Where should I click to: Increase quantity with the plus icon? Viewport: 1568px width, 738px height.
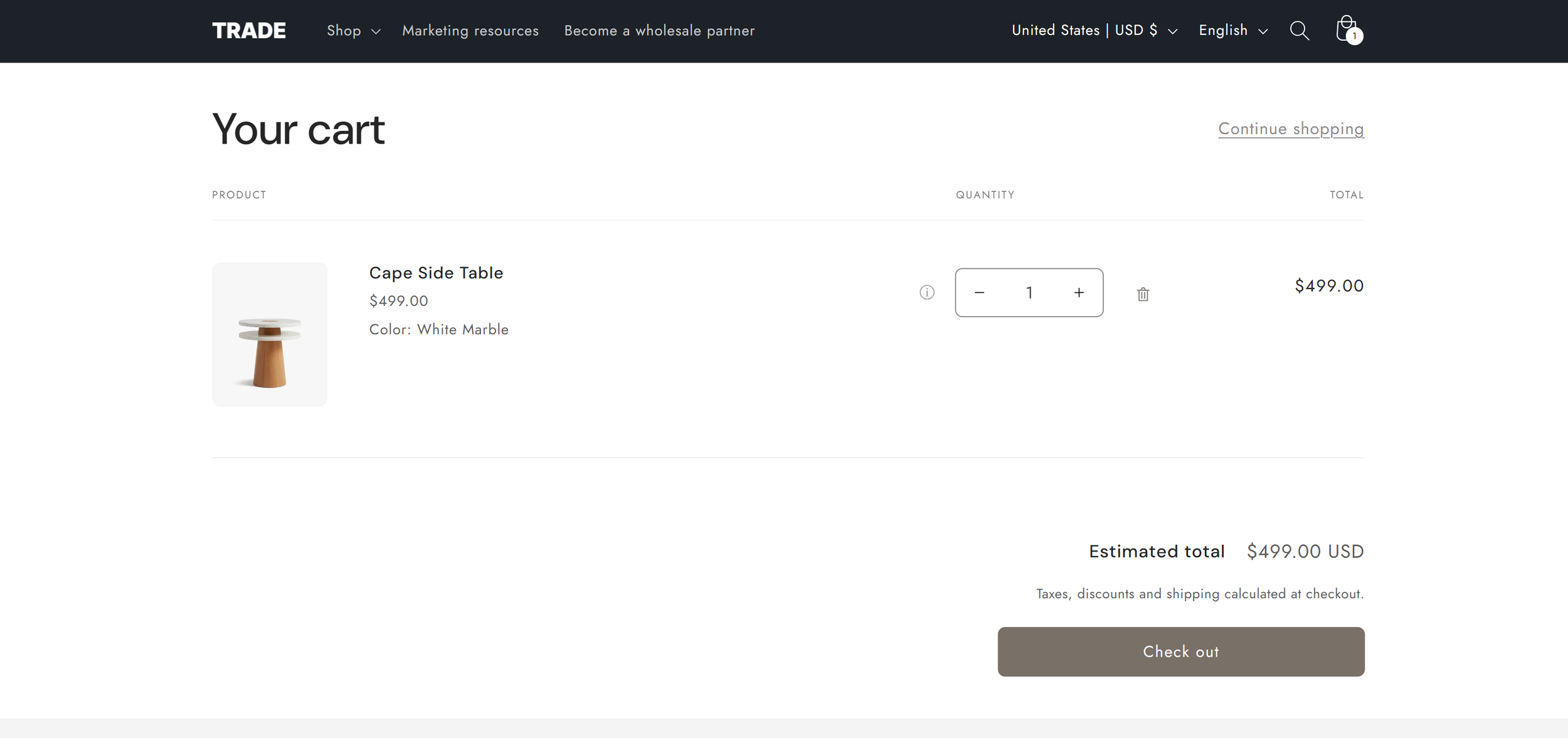(1079, 292)
